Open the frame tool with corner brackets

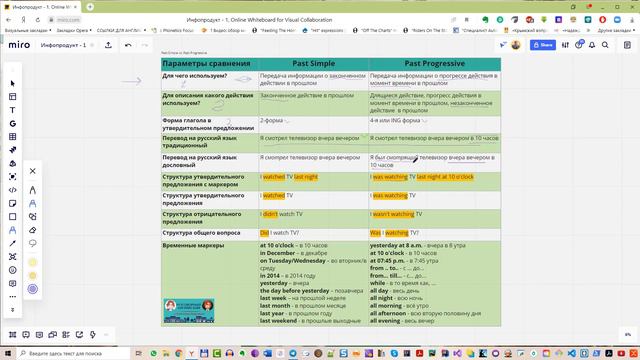tap(13, 177)
